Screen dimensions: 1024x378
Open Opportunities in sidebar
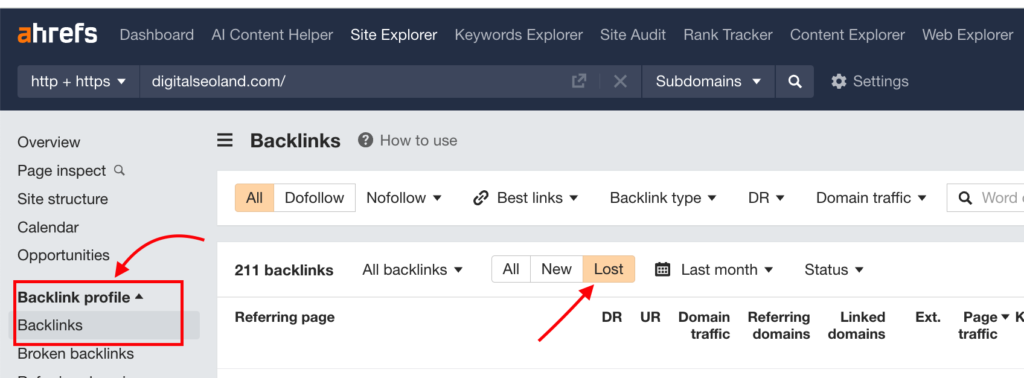tap(63, 255)
